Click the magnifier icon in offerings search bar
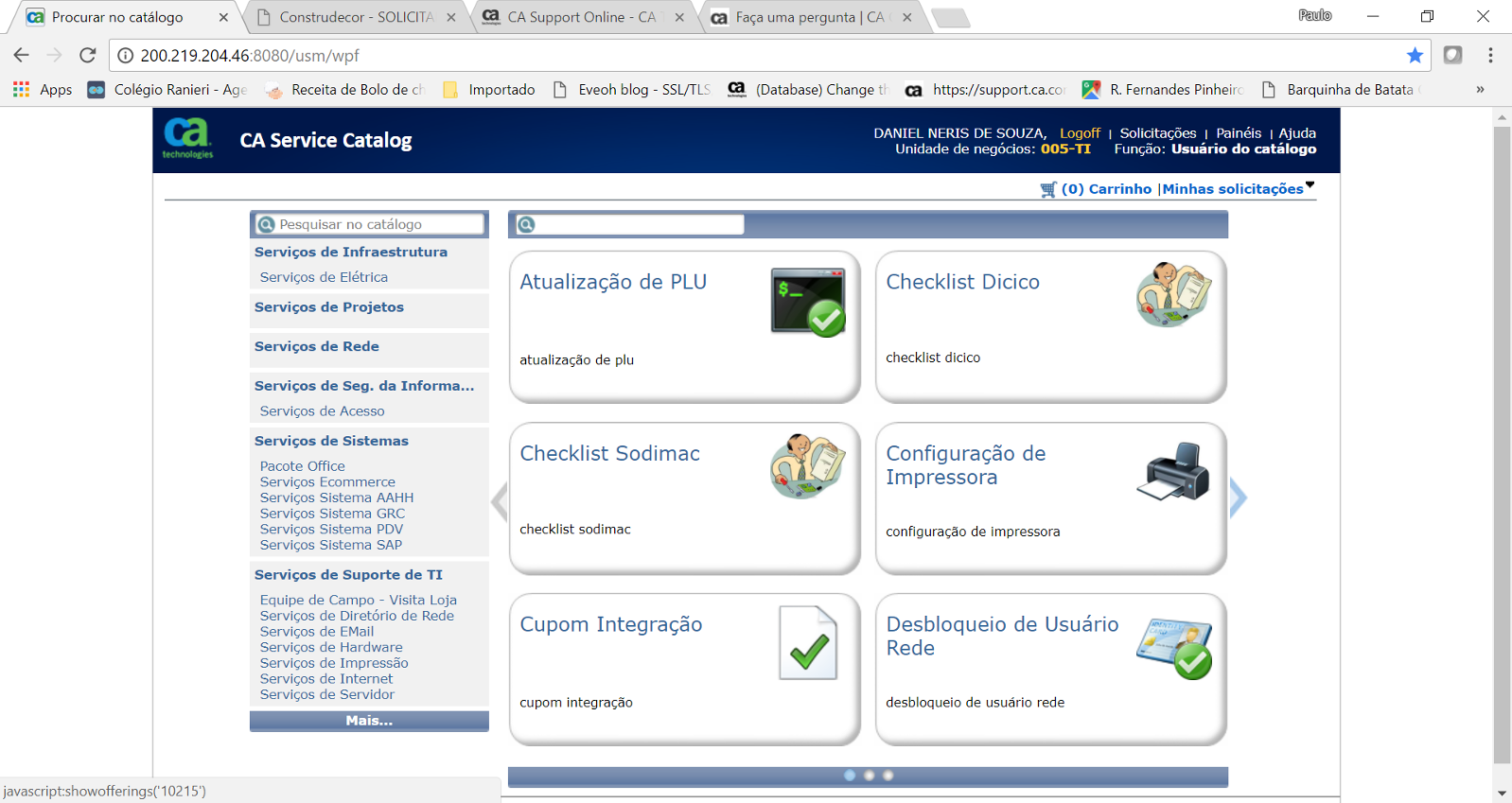Screen dimensions: 1512x803 (x=526, y=224)
